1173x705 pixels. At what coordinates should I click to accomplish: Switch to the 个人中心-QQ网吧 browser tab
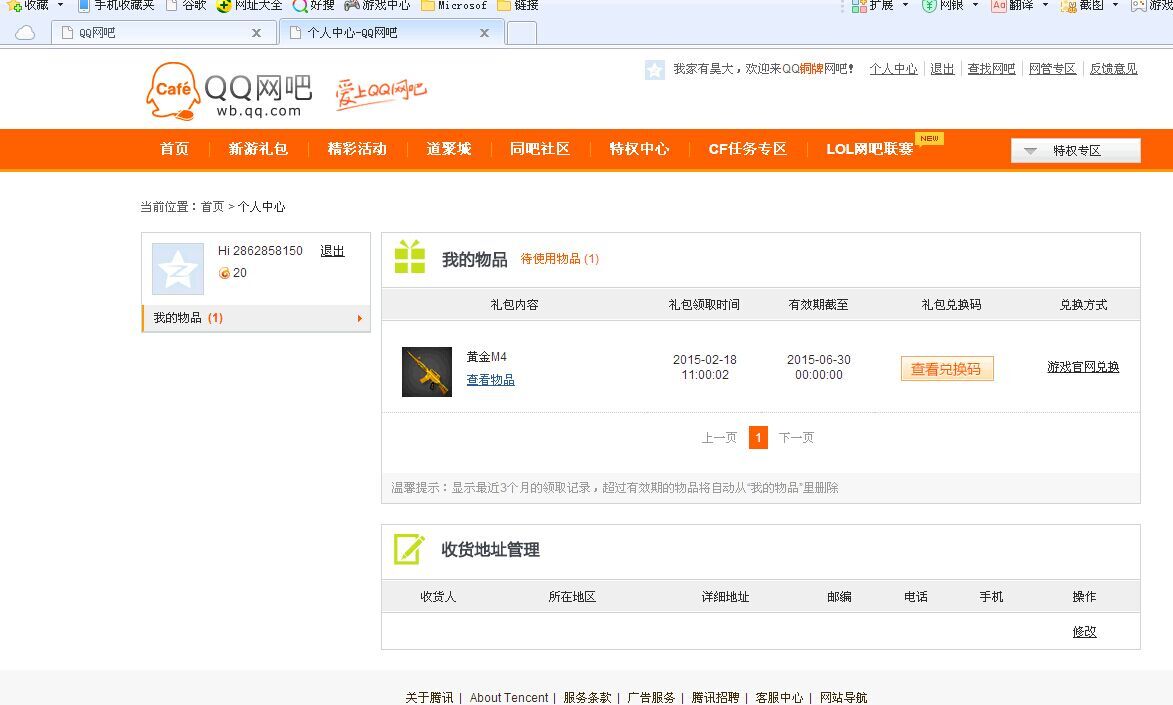pyautogui.click(x=393, y=33)
